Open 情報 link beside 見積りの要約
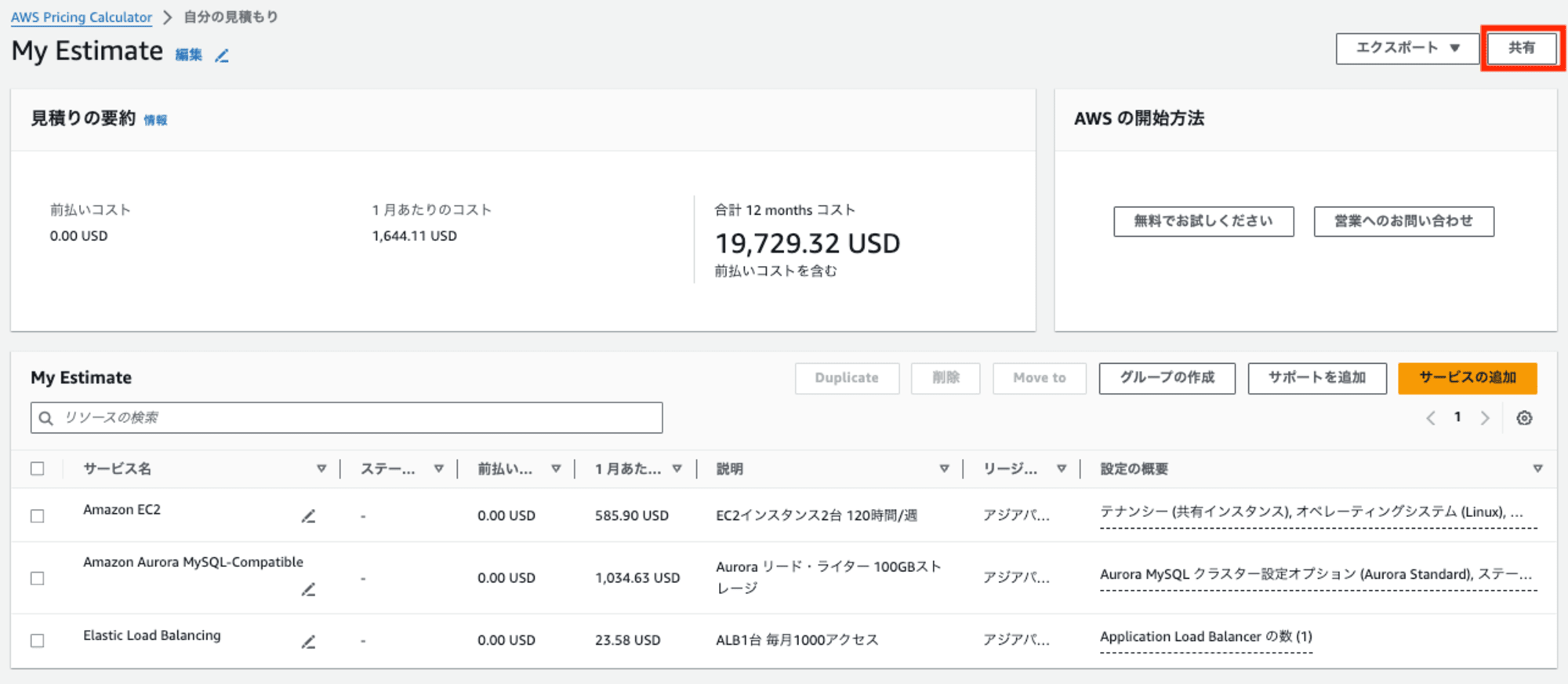Image resolution: width=1568 pixels, height=684 pixels. coord(155,120)
